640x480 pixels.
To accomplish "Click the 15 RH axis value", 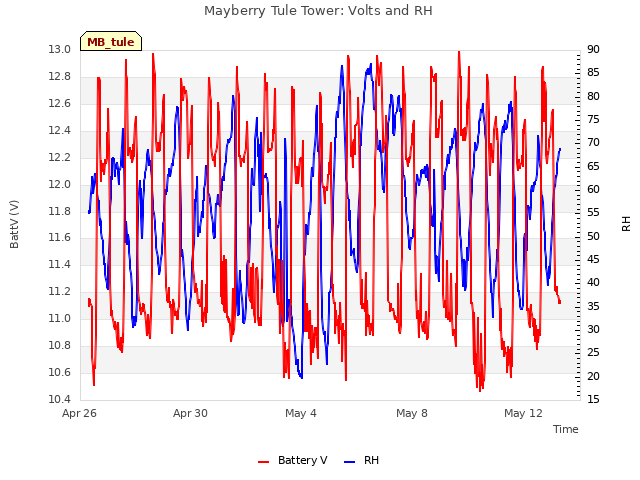I will (x=593, y=399).
